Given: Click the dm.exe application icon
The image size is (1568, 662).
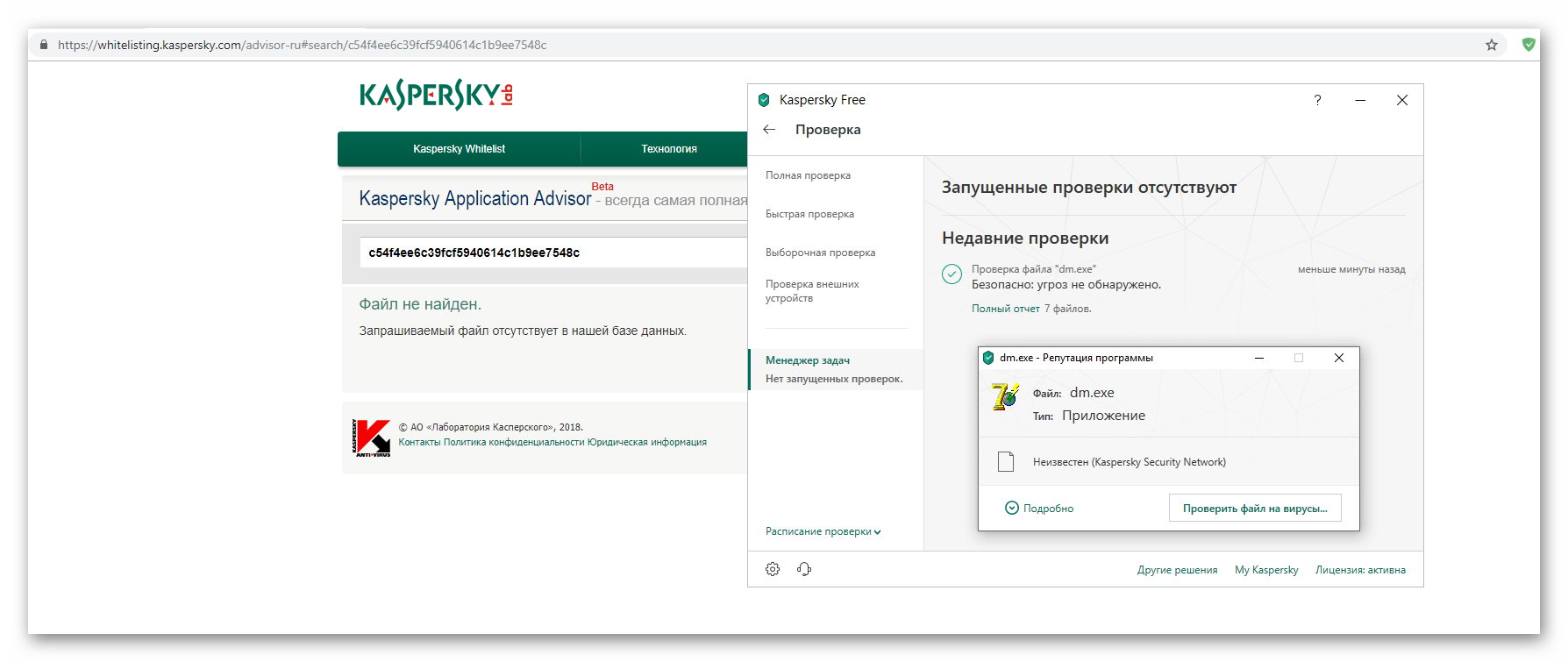Looking at the screenshot, I should pyautogui.click(x=1005, y=398).
